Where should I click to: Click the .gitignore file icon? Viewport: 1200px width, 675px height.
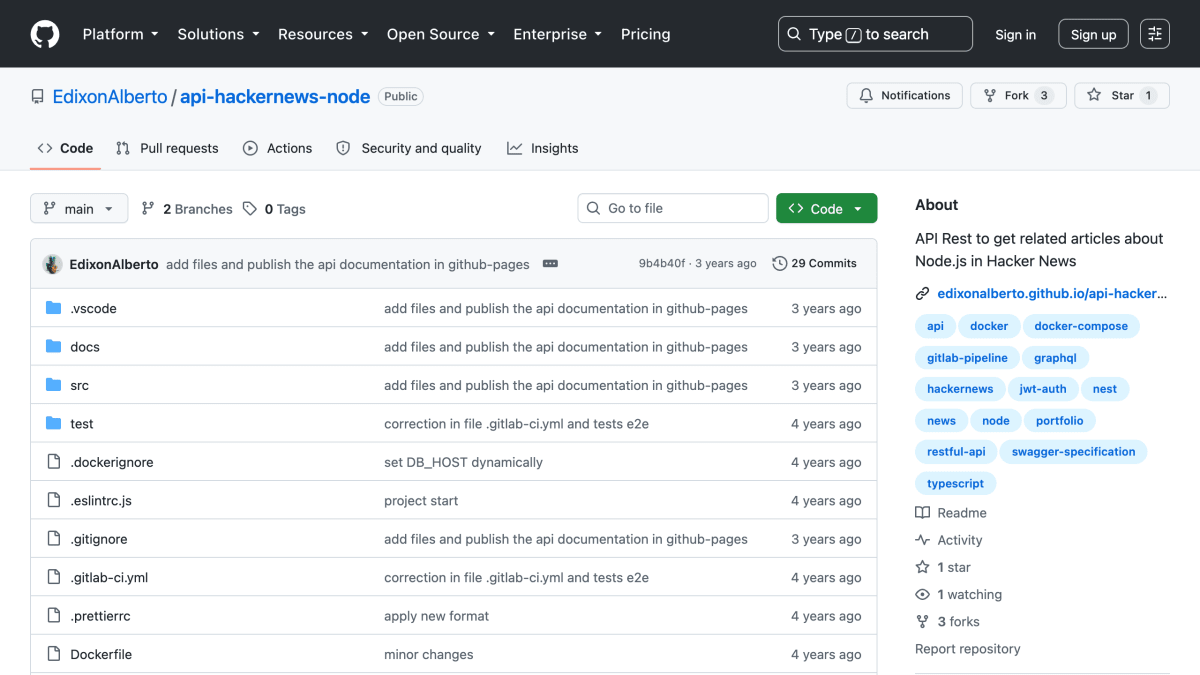[54, 539]
